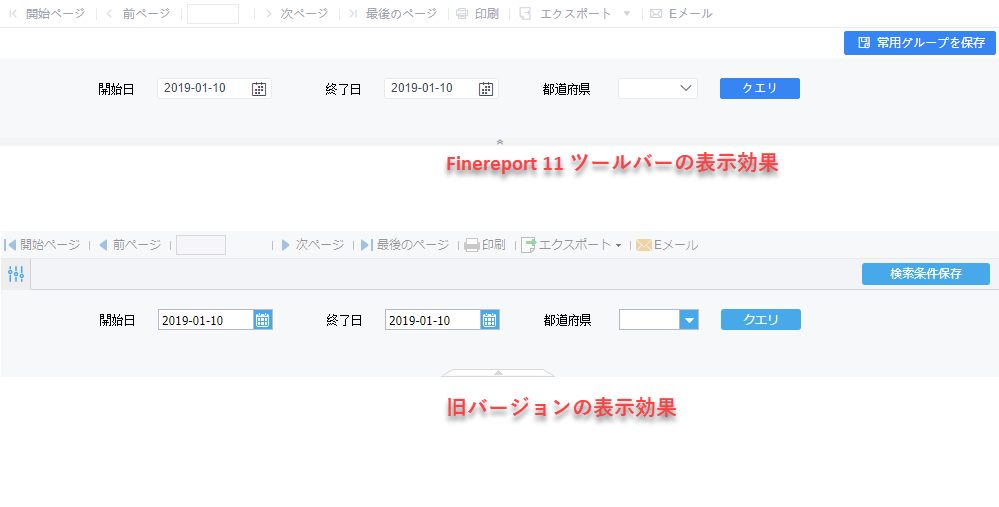
Task: Click the 常用グループを保存 button
Action: click(920, 43)
